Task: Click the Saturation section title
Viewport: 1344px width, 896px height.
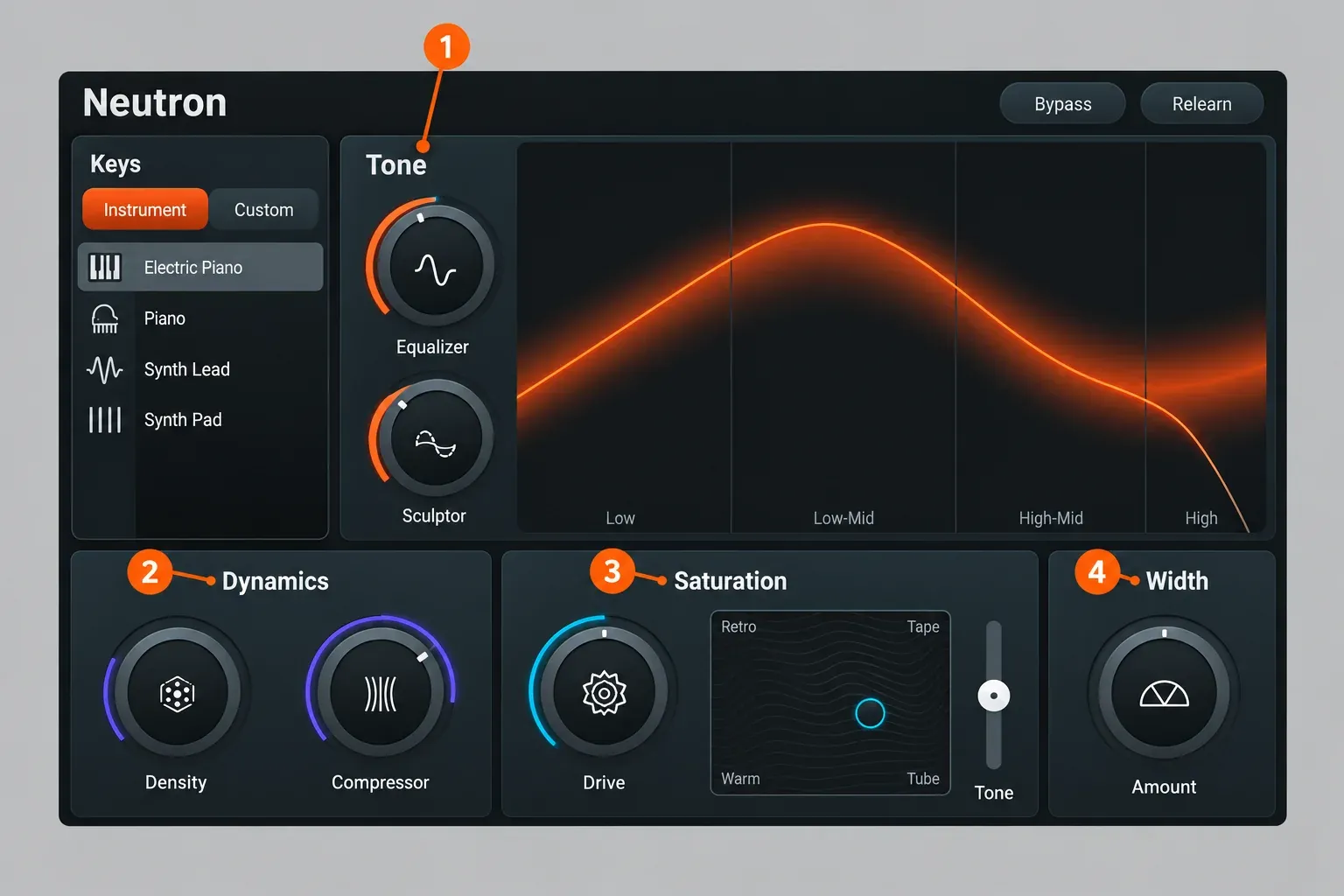Action: (731, 581)
